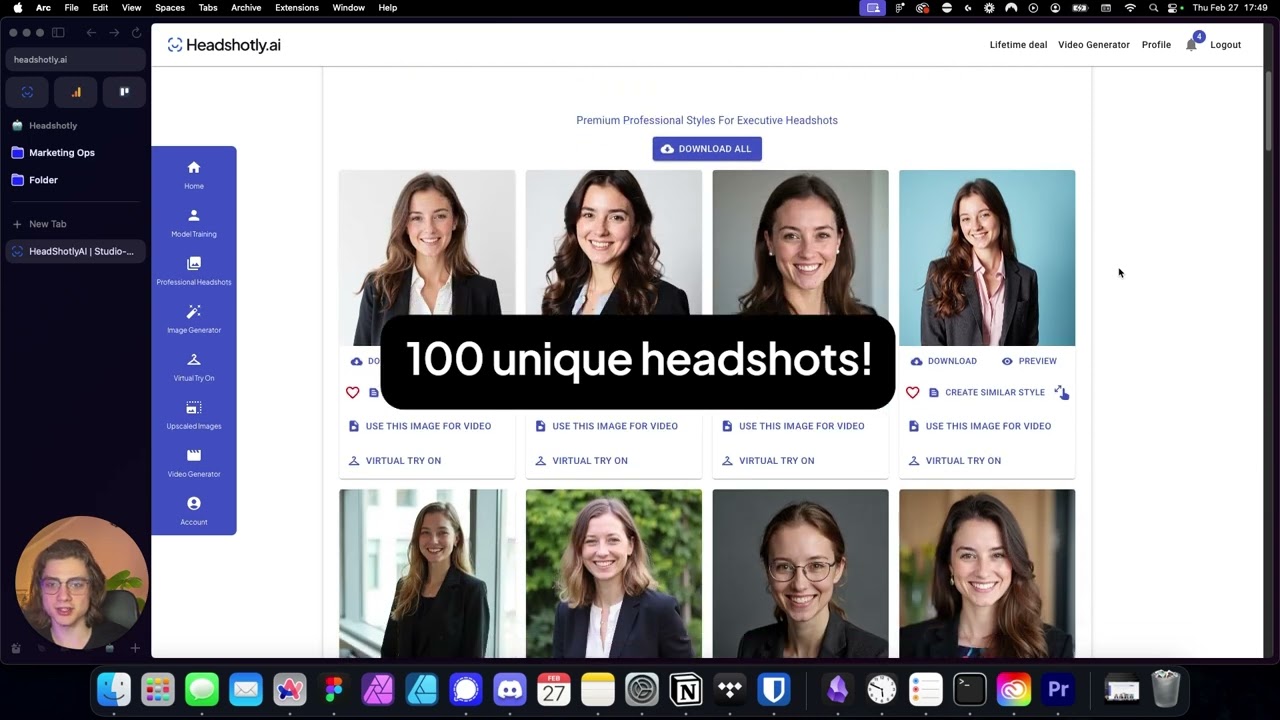Use the teal-background headshot for video
The image size is (1280, 720).
(x=979, y=426)
